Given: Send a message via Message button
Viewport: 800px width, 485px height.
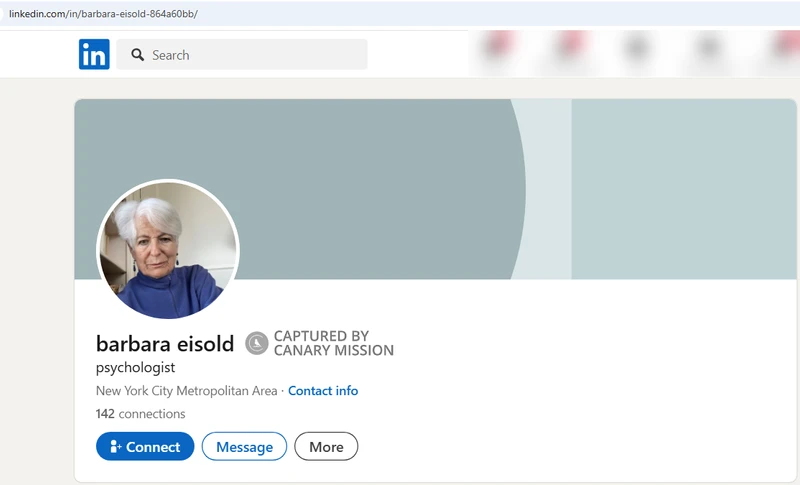Looking at the screenshot, I should pos(244,447).
